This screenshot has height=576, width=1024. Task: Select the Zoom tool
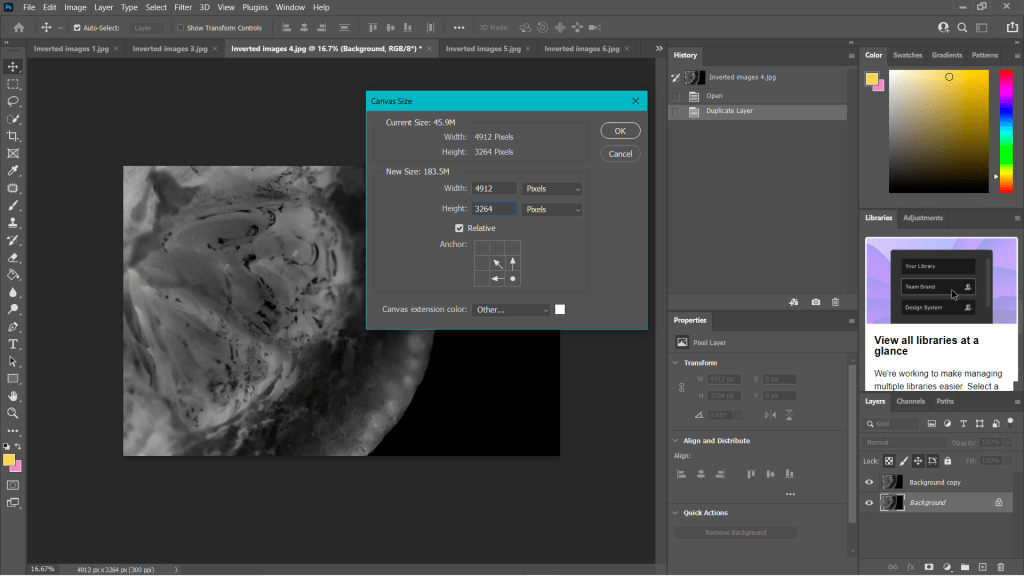click(x=13, y=413)
